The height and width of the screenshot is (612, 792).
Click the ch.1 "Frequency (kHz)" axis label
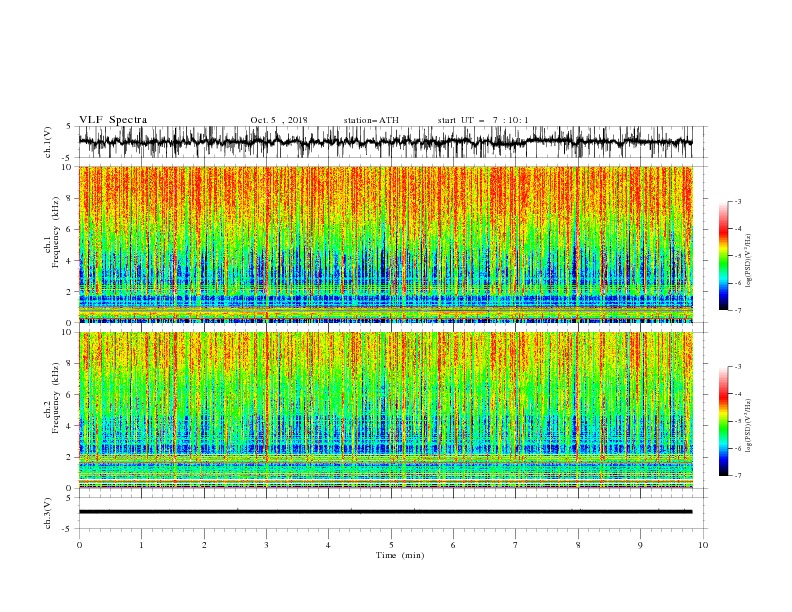click(x=56, y=232)
